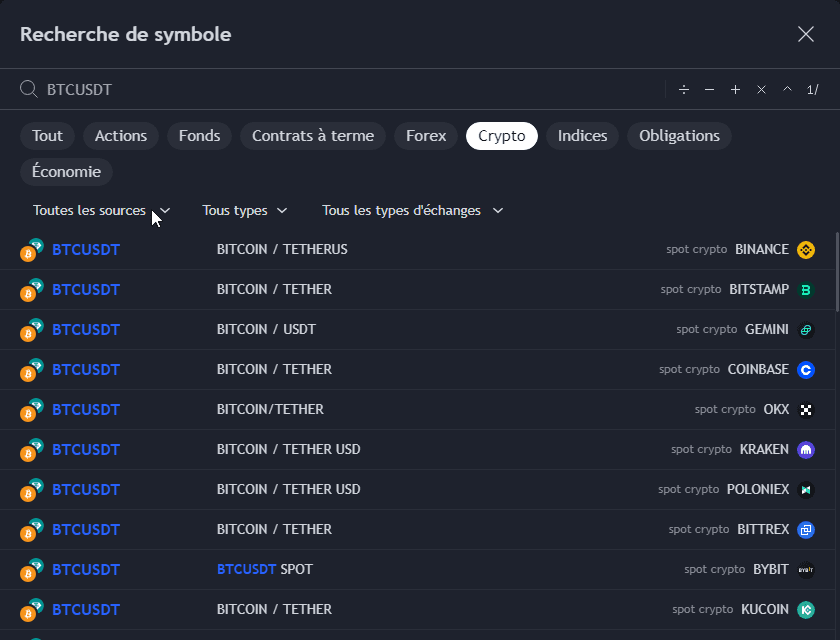The width and height of the screenshot is (840, 640).
Task: Click the symbol search input field
Action: click(350, 90)
